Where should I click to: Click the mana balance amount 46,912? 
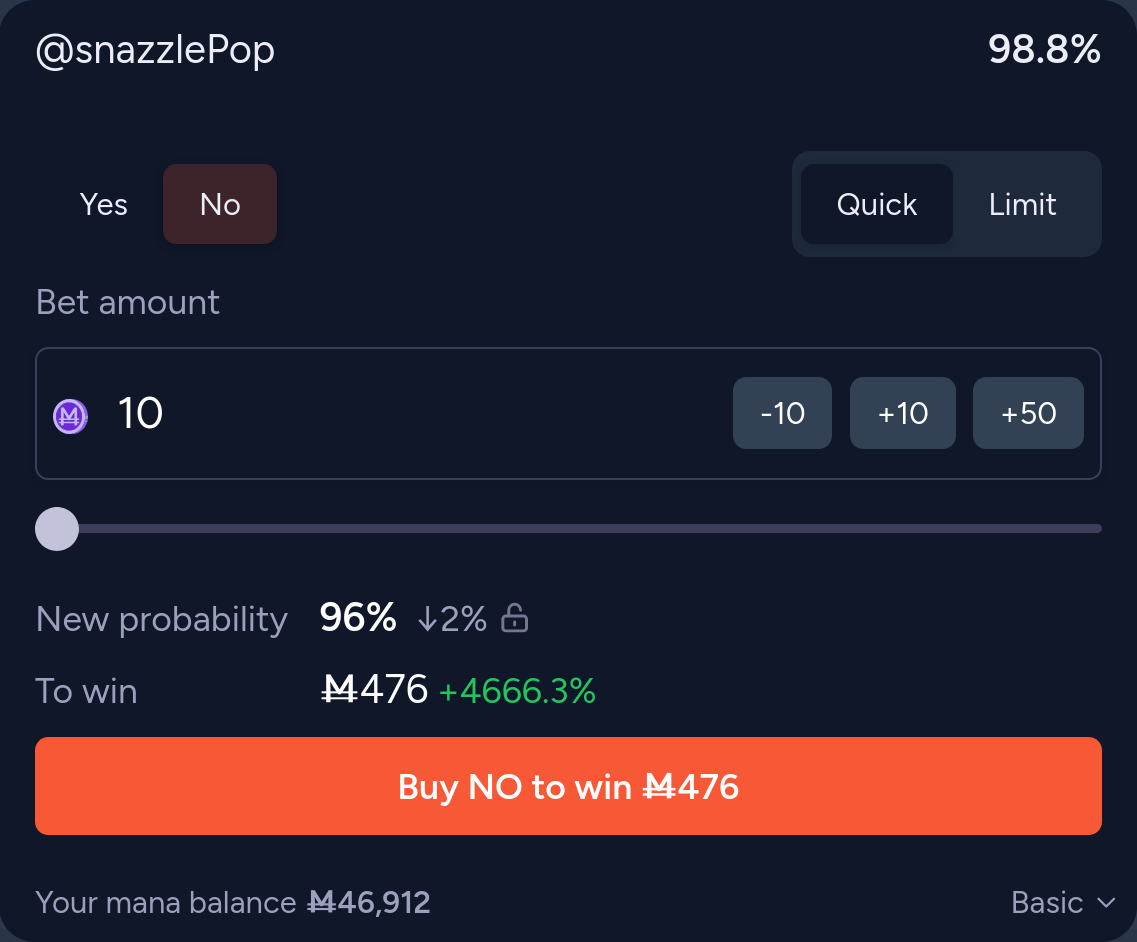point(369,903)
